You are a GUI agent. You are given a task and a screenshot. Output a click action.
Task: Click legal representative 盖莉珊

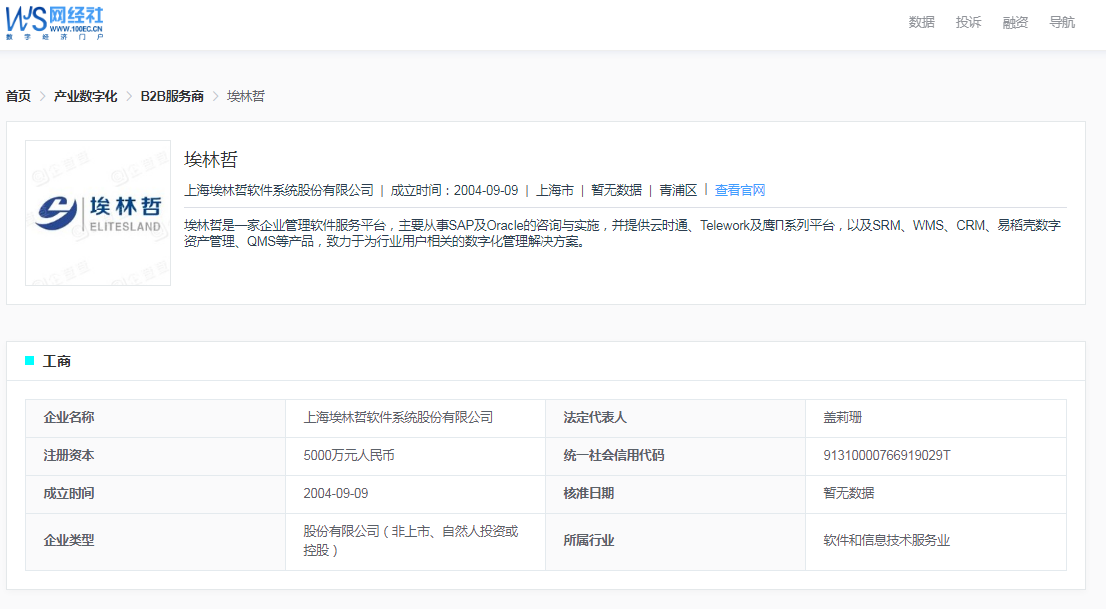[842, 418]
